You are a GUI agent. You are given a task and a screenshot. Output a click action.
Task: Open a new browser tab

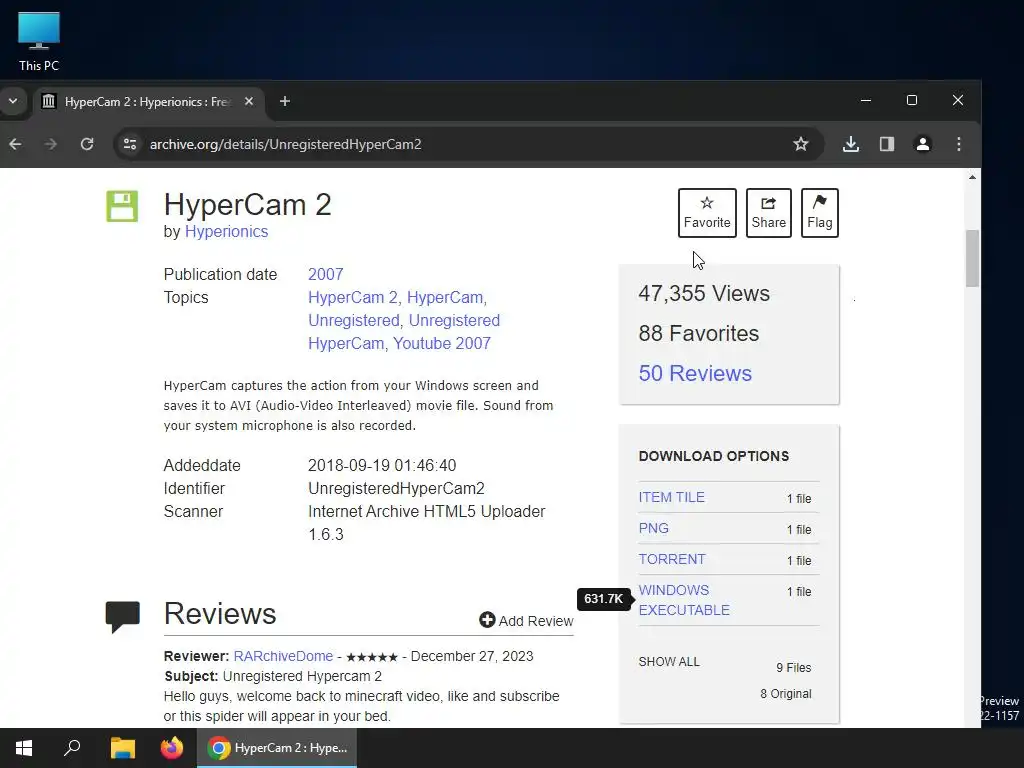click(x=285, y=101)
